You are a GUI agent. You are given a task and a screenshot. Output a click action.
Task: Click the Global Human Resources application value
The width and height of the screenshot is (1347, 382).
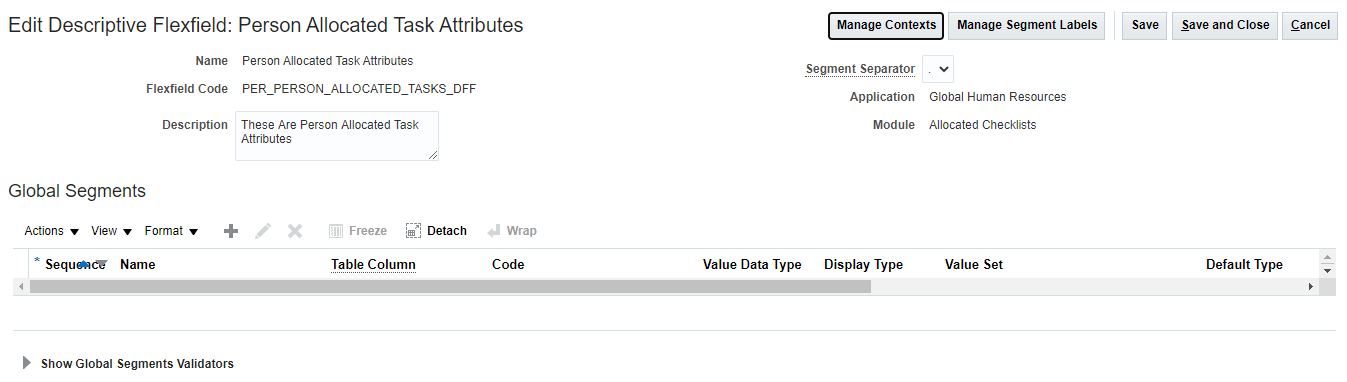tap(997, 97)
